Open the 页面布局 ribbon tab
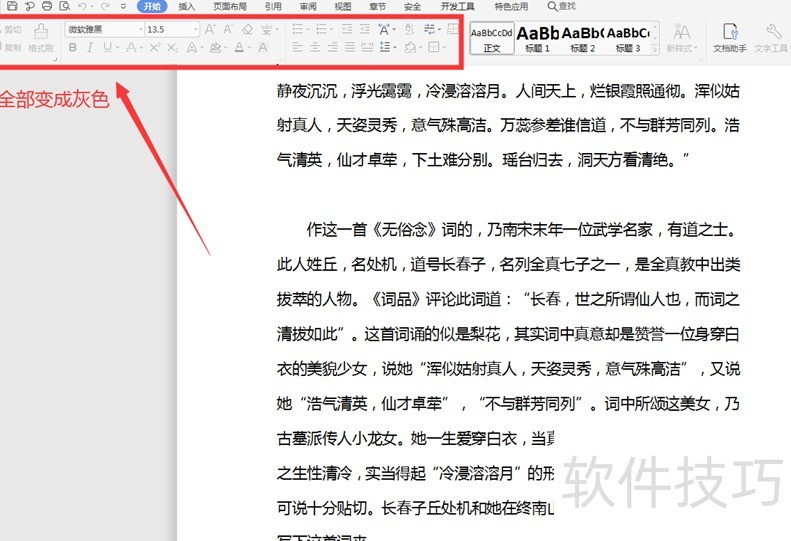The width and height of the screenshot is (791, 541). pos(230,7)
